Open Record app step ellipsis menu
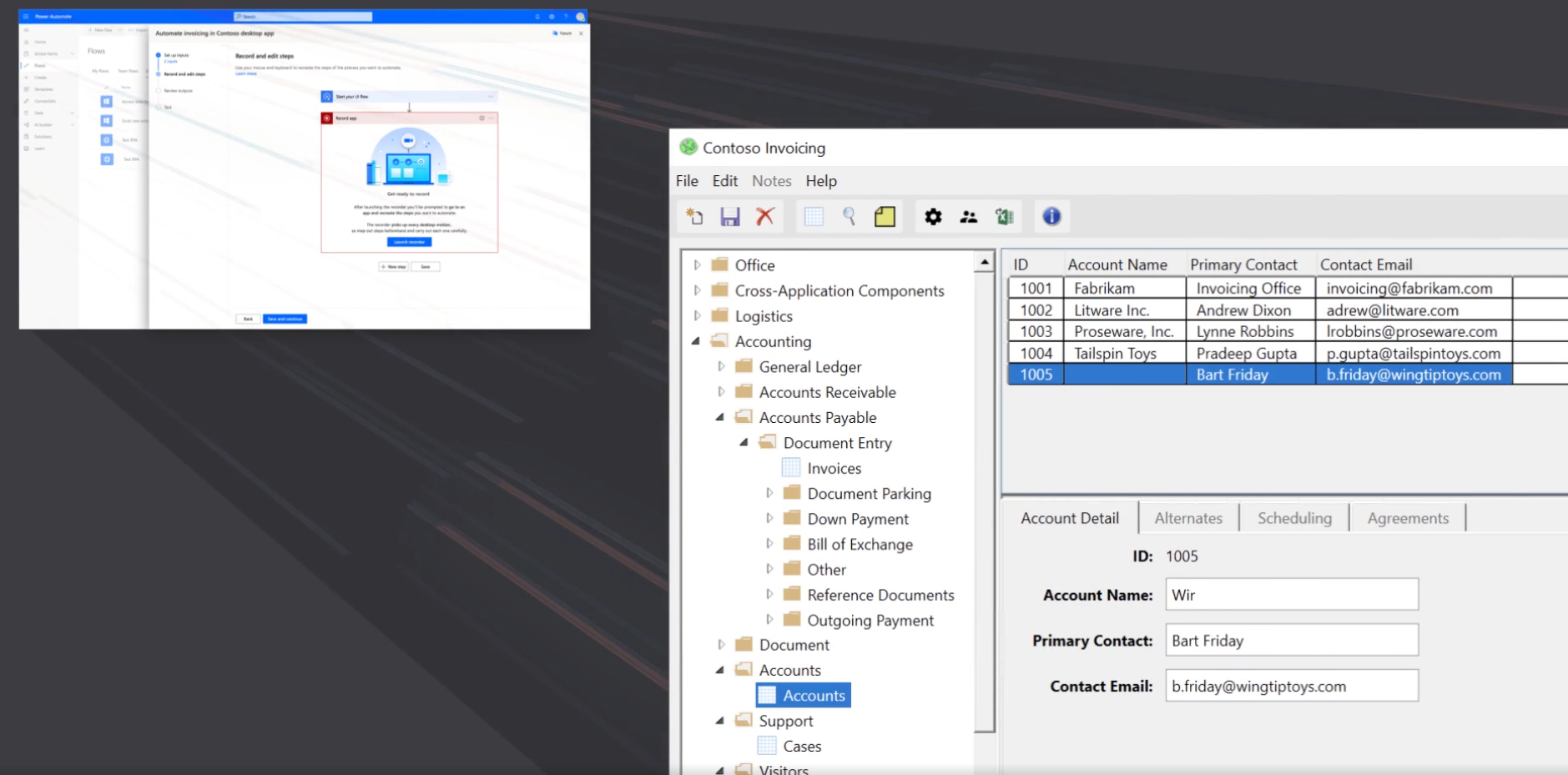Screen dimensions: 1568x775 click(x=492, y=118)
